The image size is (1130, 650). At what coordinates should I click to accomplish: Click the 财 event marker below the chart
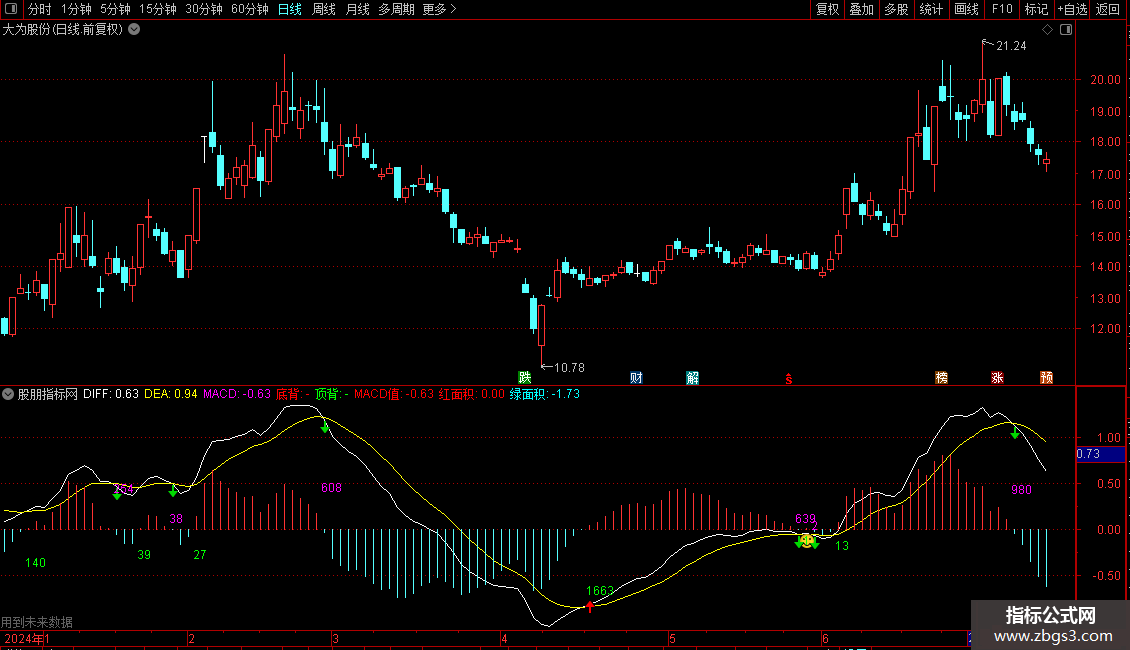tap(636, 378)
